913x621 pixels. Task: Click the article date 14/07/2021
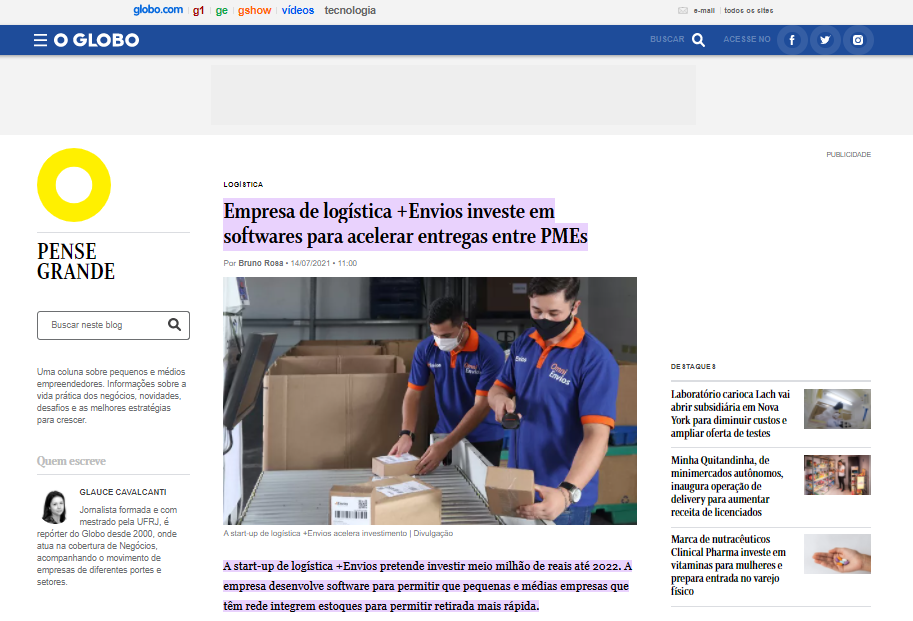click(x=310, y=263)
